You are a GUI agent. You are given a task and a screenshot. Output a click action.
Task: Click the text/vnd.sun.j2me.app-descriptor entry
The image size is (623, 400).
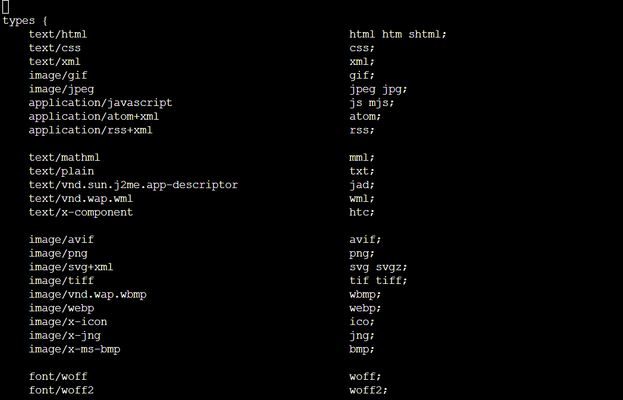tap(133, 185)
